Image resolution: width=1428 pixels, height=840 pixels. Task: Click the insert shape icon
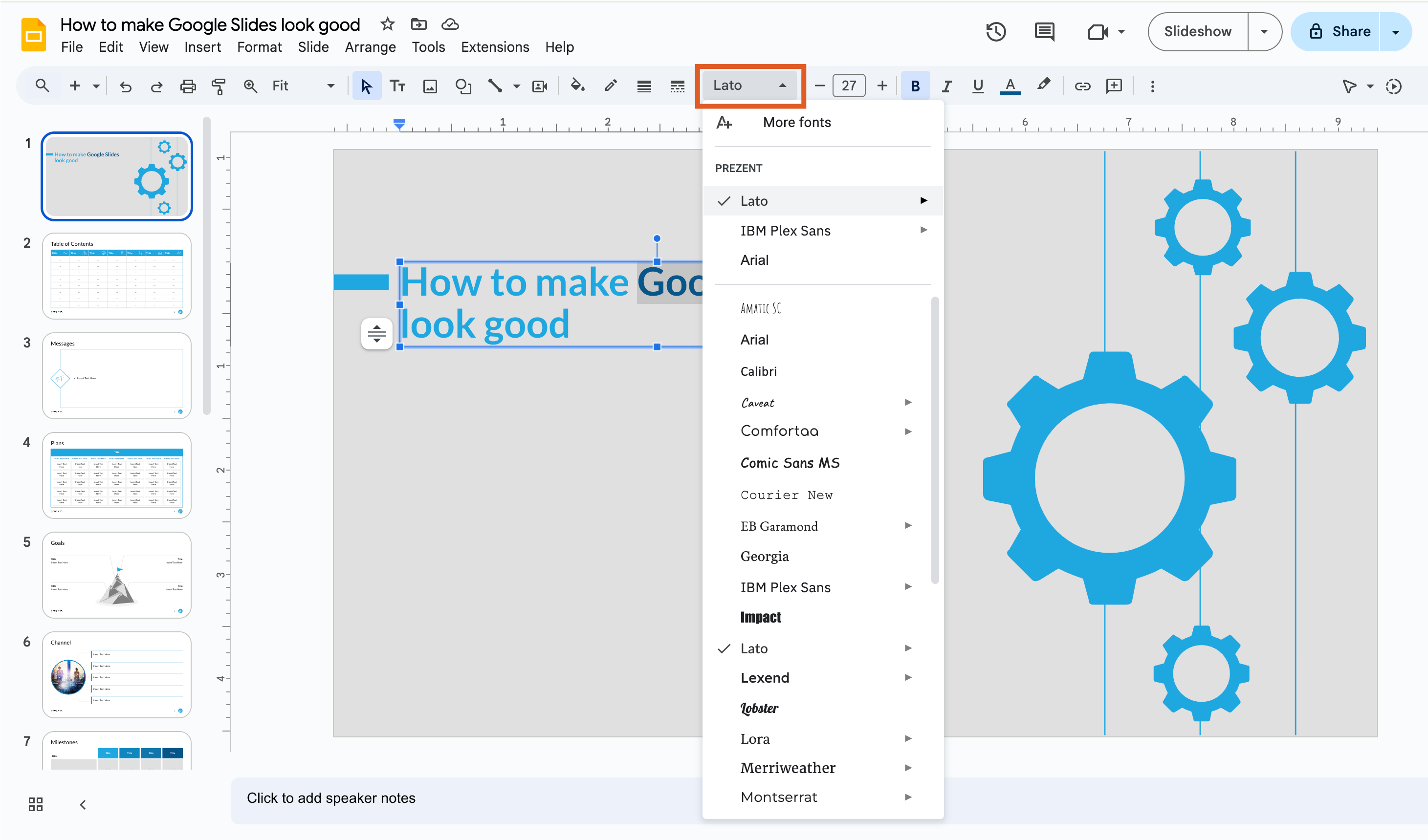pos(463,86)
